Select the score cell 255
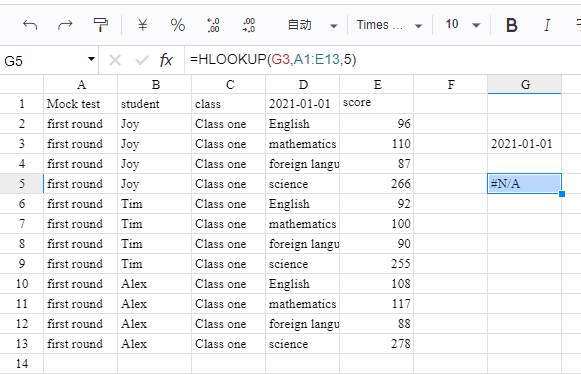The height and width of the screenshot is (374, 581). tap(377, 264)
